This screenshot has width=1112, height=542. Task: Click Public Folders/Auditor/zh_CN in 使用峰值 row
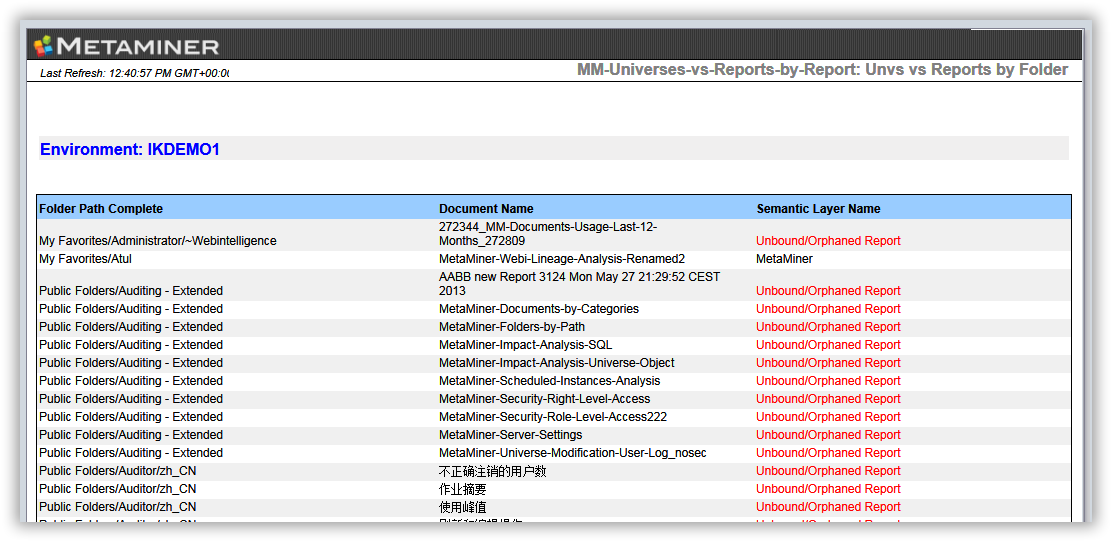pos(118,507)
